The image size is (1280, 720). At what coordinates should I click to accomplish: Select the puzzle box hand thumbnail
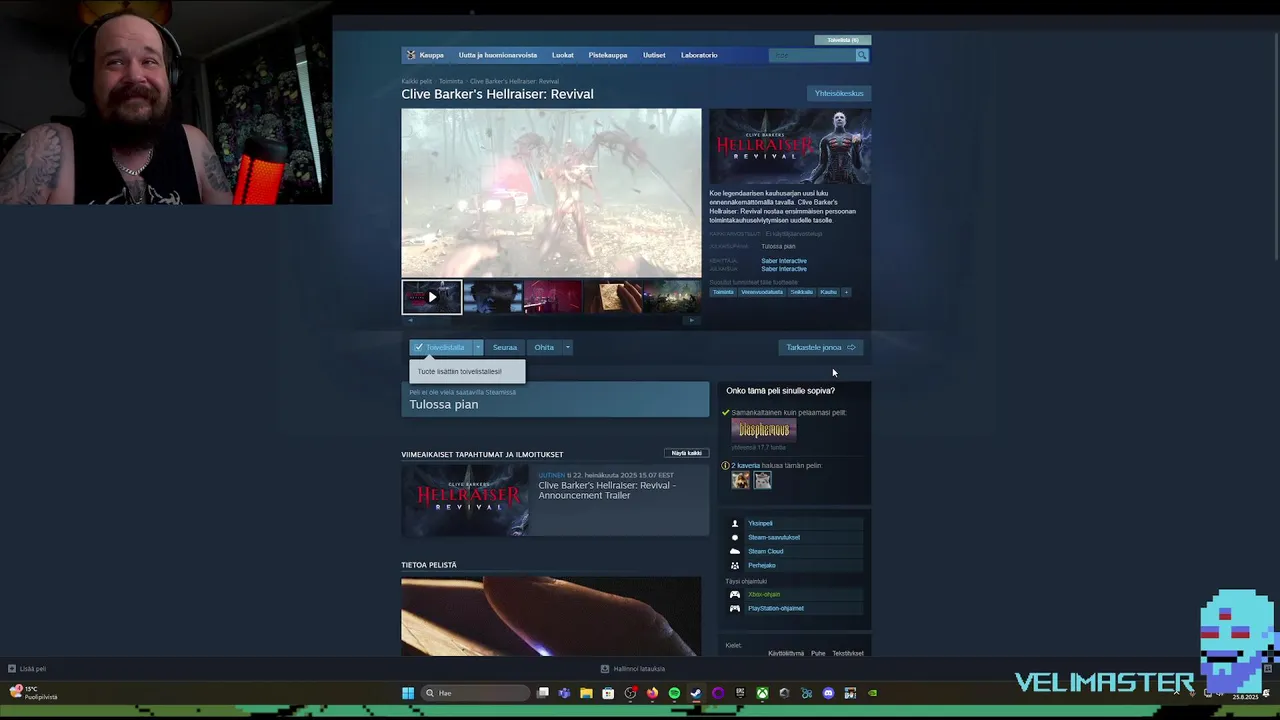613,297
